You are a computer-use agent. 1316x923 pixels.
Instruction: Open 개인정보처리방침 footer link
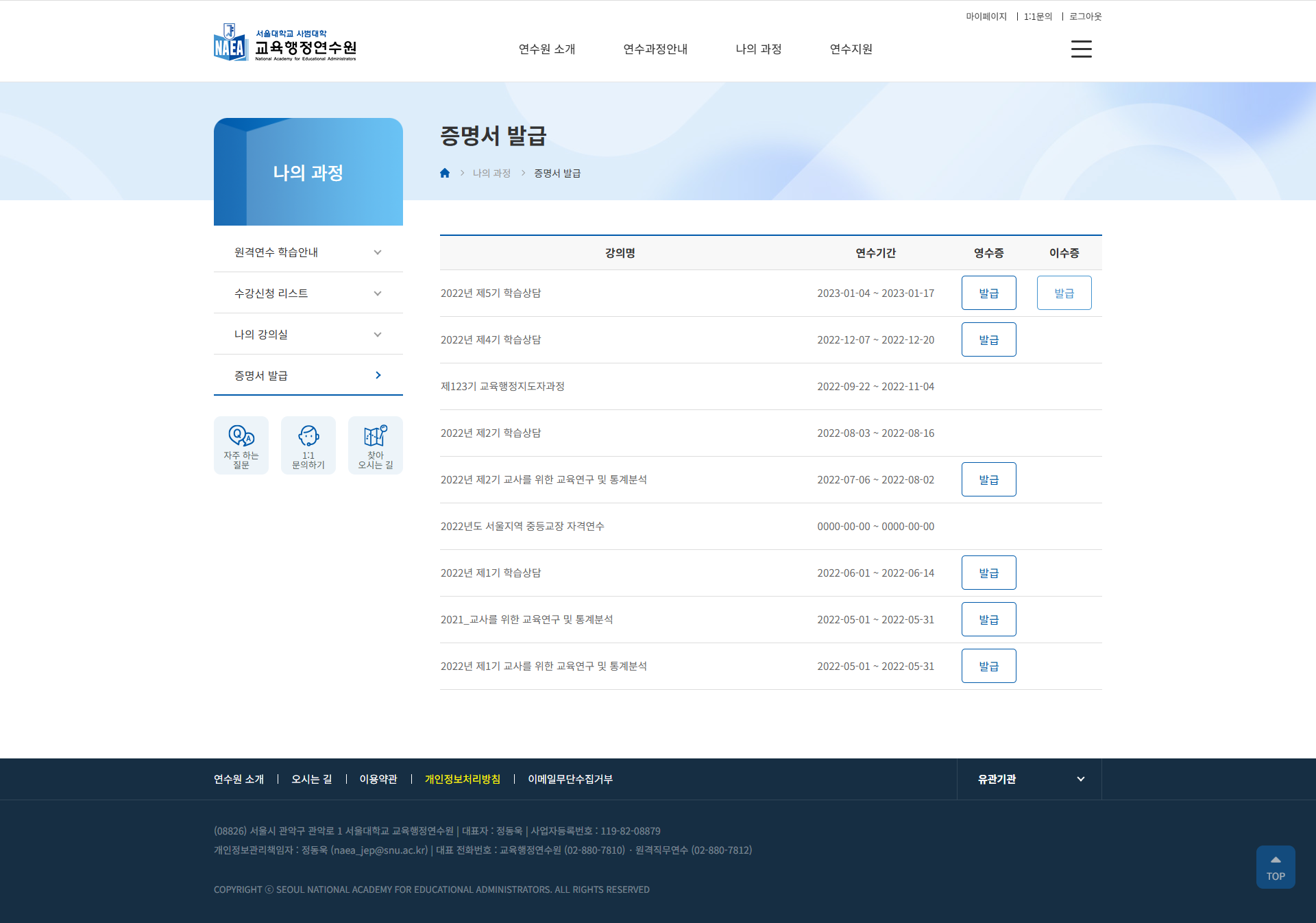(463, 779)
